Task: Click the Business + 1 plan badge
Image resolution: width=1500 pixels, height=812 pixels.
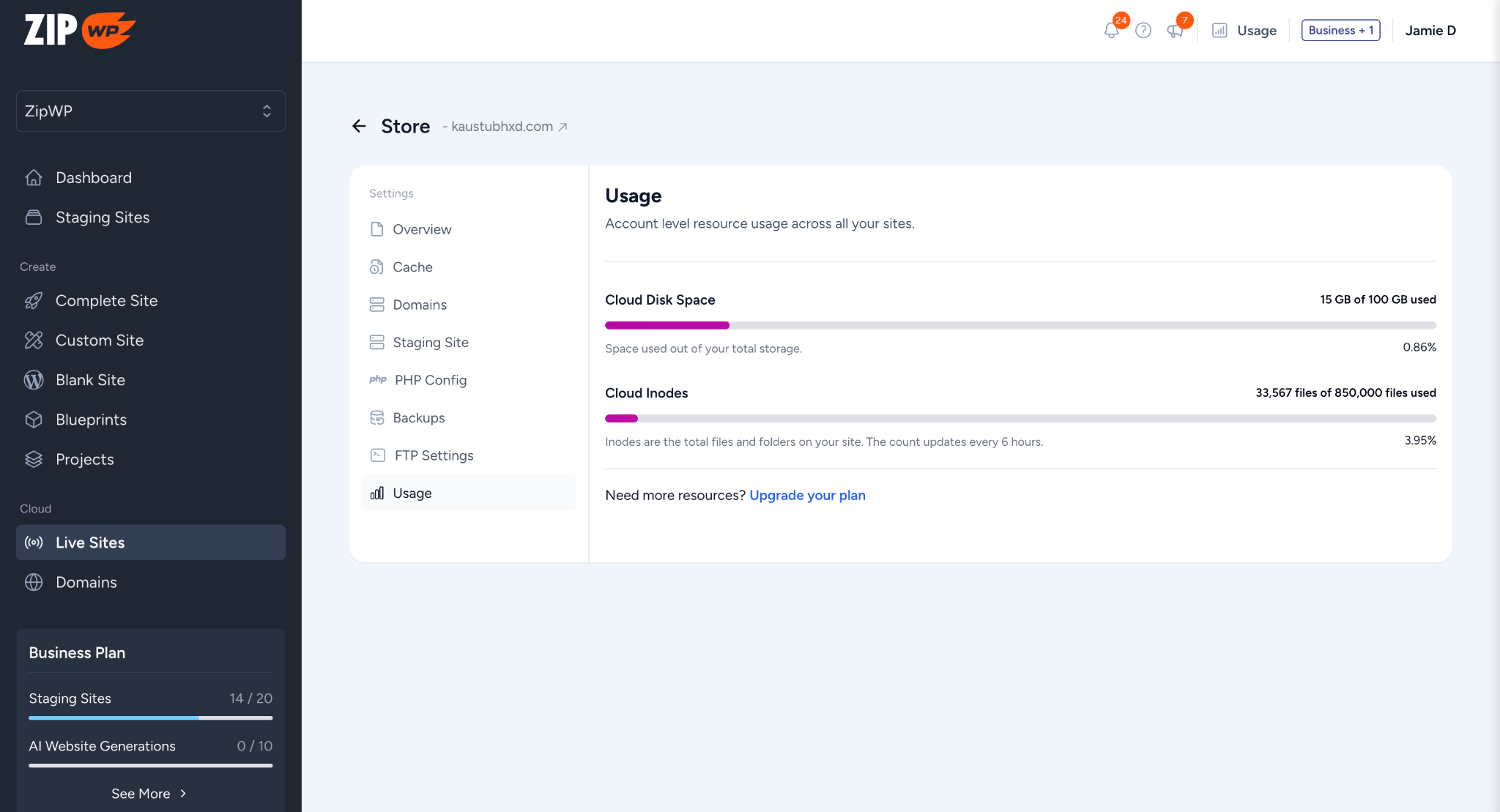Action: (1340, 31)
